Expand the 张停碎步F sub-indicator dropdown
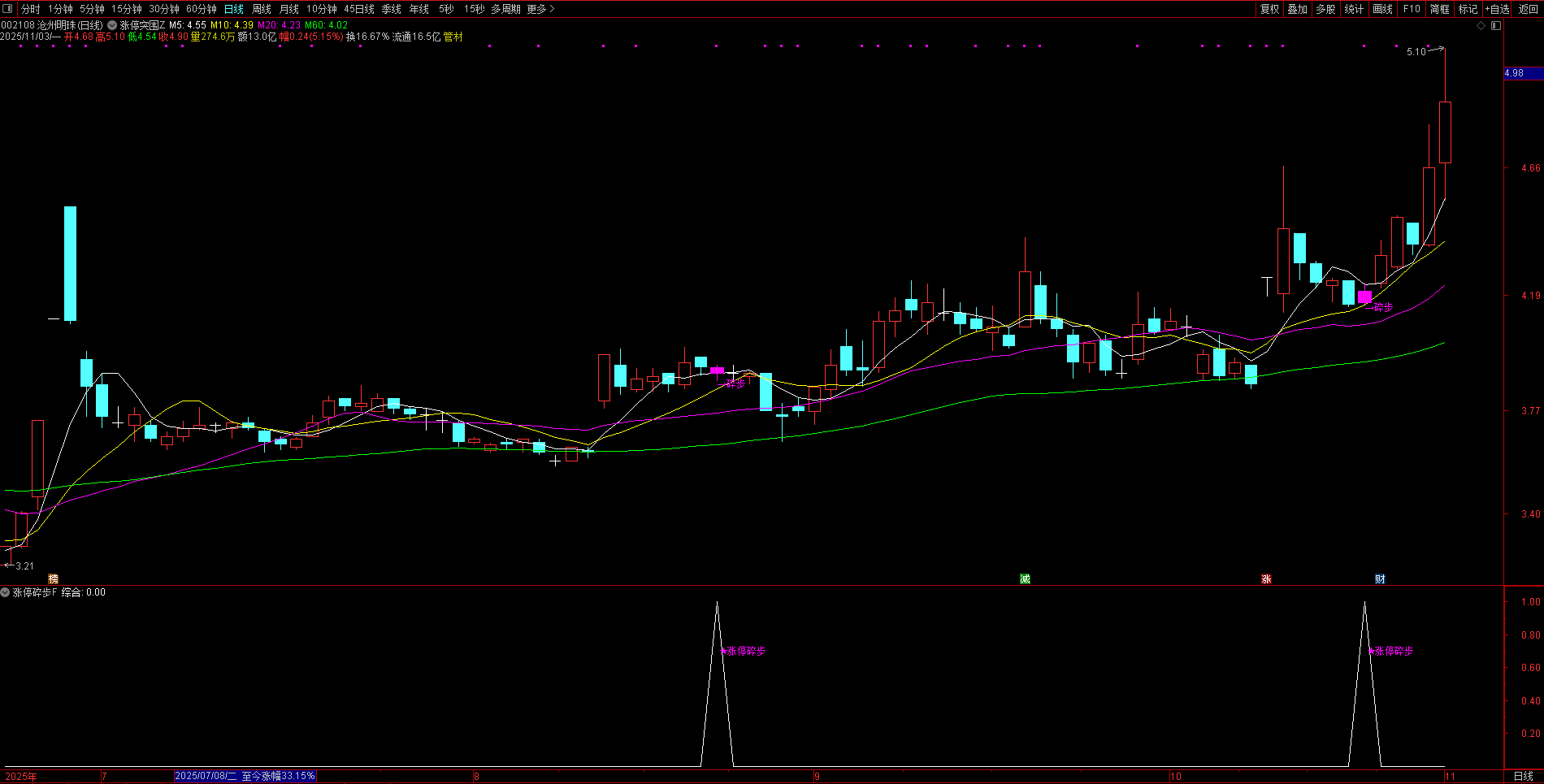This screenshot has width=1544, height=784. coord(6,592)
